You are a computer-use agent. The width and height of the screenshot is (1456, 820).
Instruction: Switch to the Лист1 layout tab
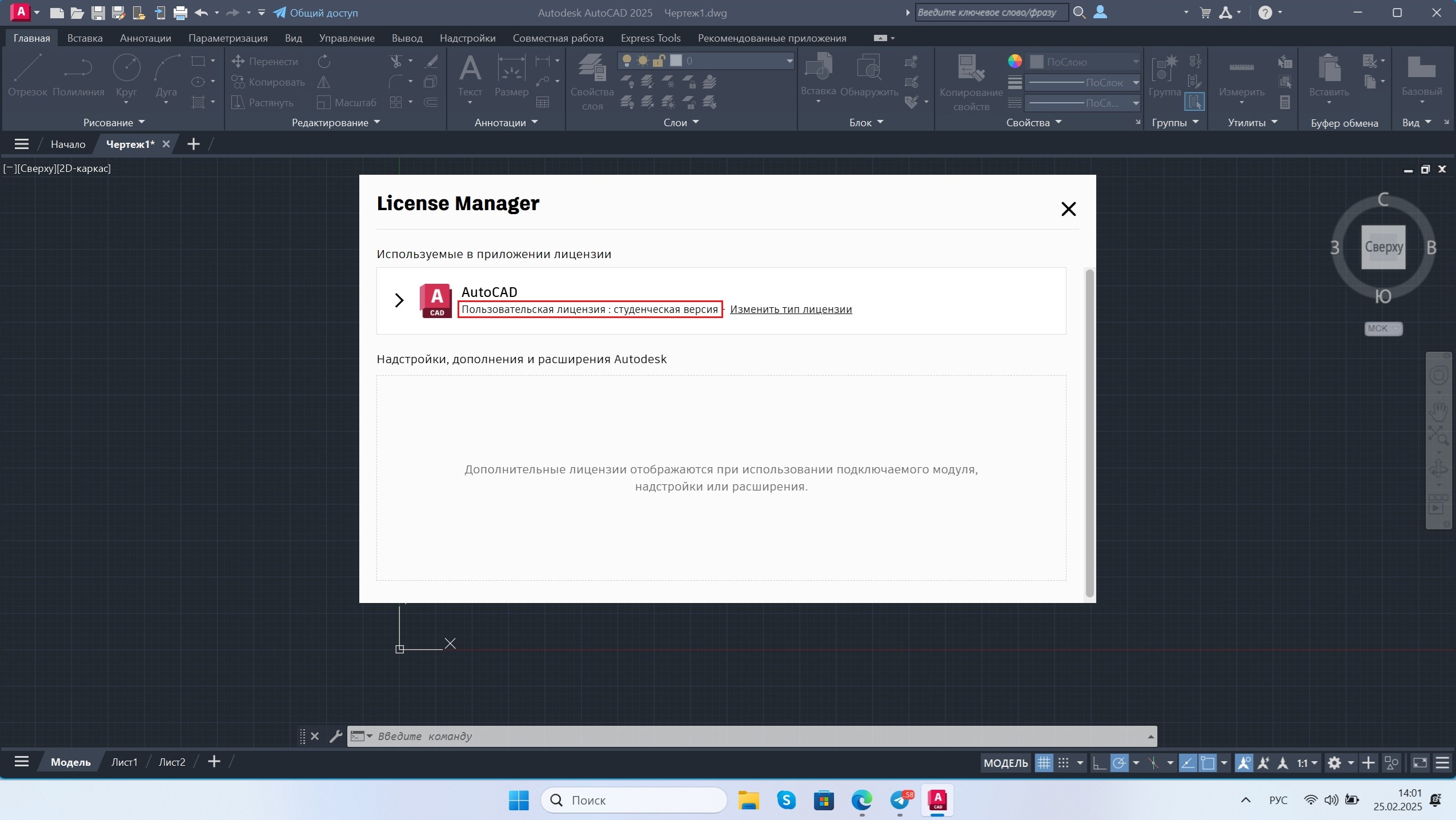(124, 762)
